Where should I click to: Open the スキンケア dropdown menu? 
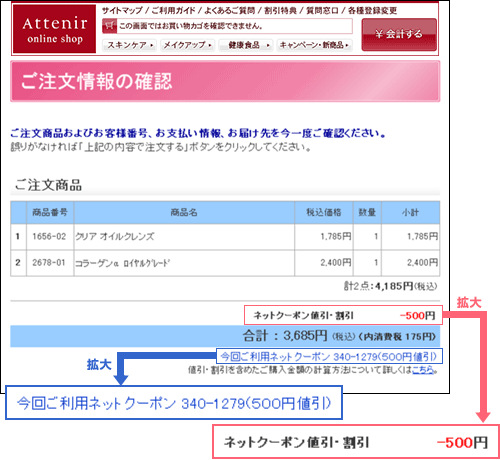point(130,45)
